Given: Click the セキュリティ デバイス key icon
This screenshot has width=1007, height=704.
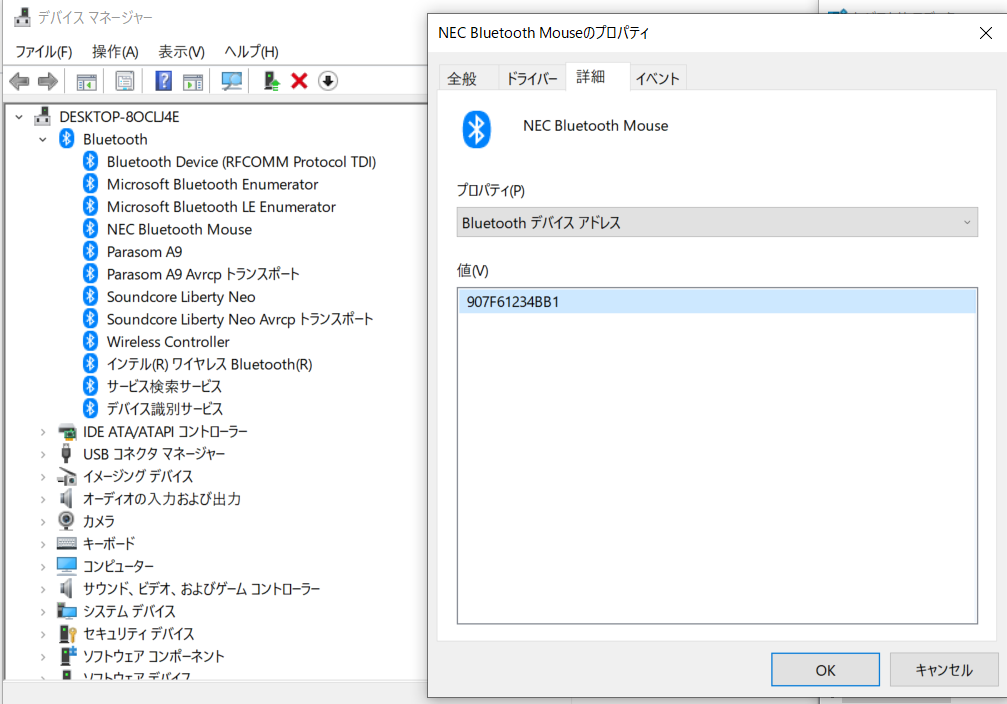Looking at the screenshot, I should [x=67, y=633].
